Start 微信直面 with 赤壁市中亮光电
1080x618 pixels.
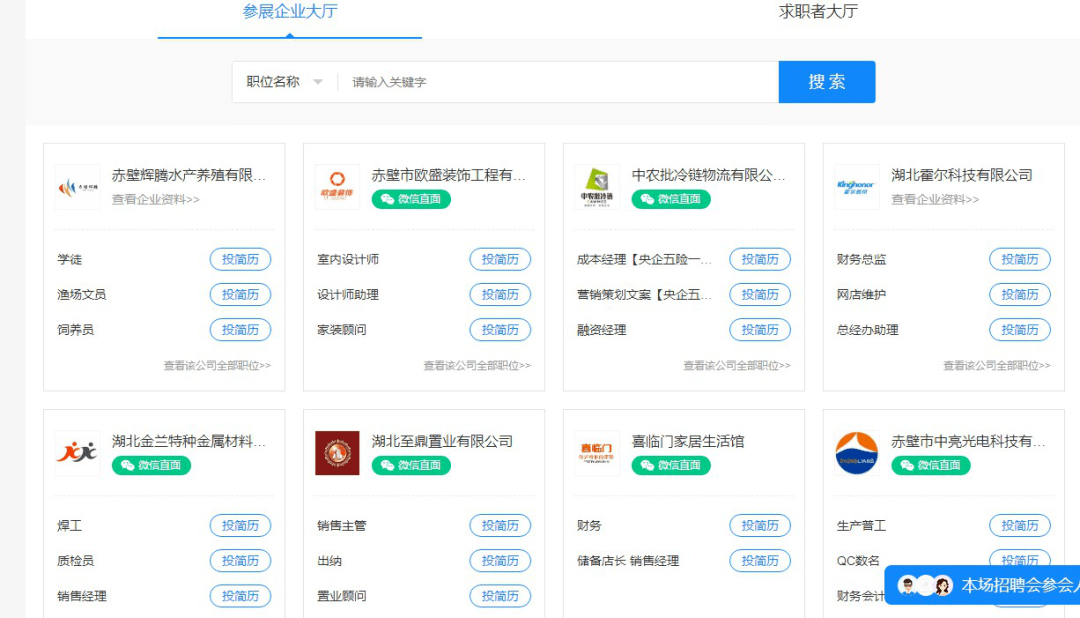coord(931,465)
